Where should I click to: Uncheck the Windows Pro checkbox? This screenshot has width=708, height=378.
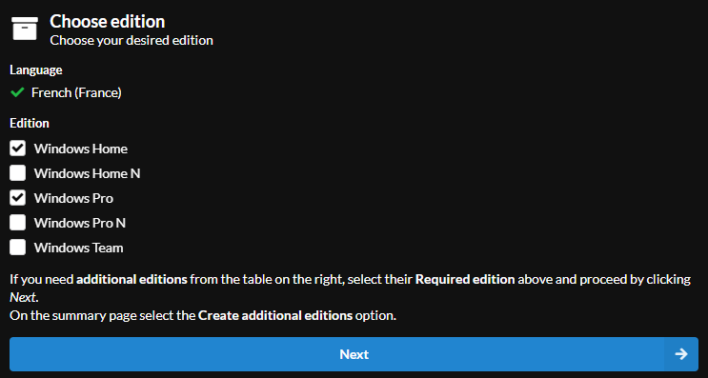pos(18,198)
